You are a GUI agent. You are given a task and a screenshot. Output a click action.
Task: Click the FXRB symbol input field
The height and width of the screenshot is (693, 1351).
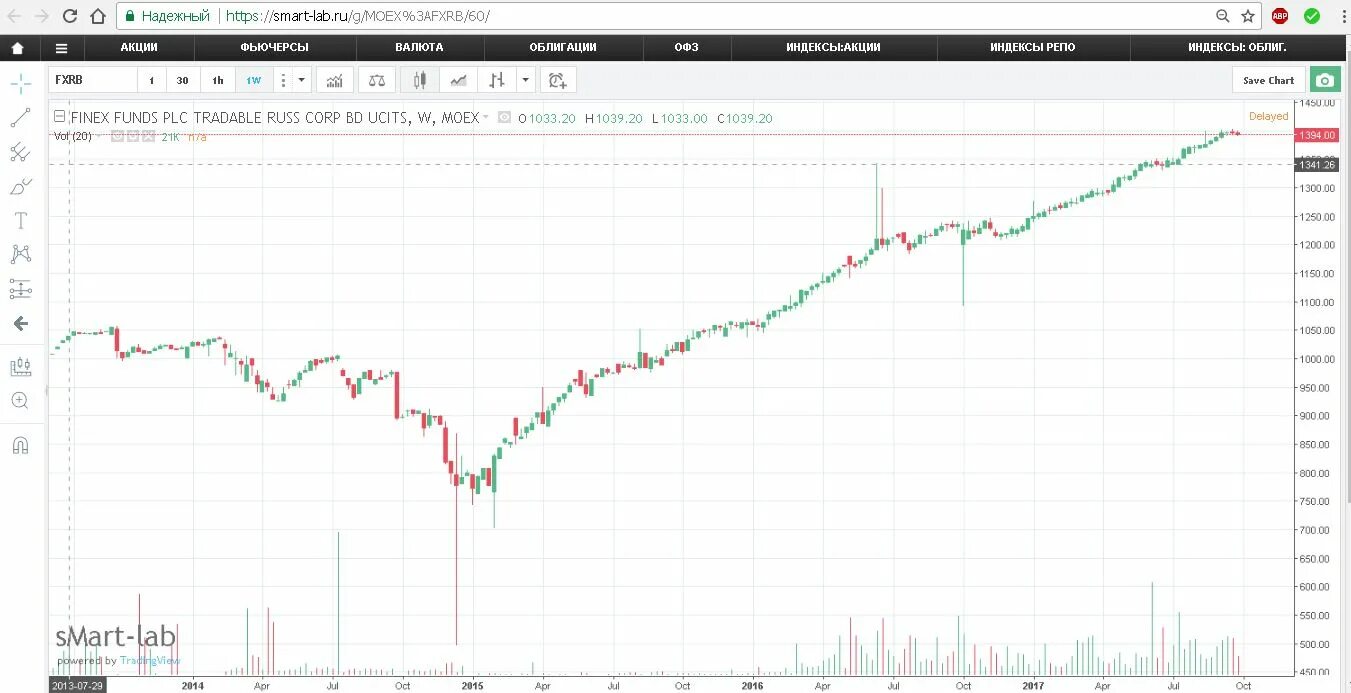92,80
